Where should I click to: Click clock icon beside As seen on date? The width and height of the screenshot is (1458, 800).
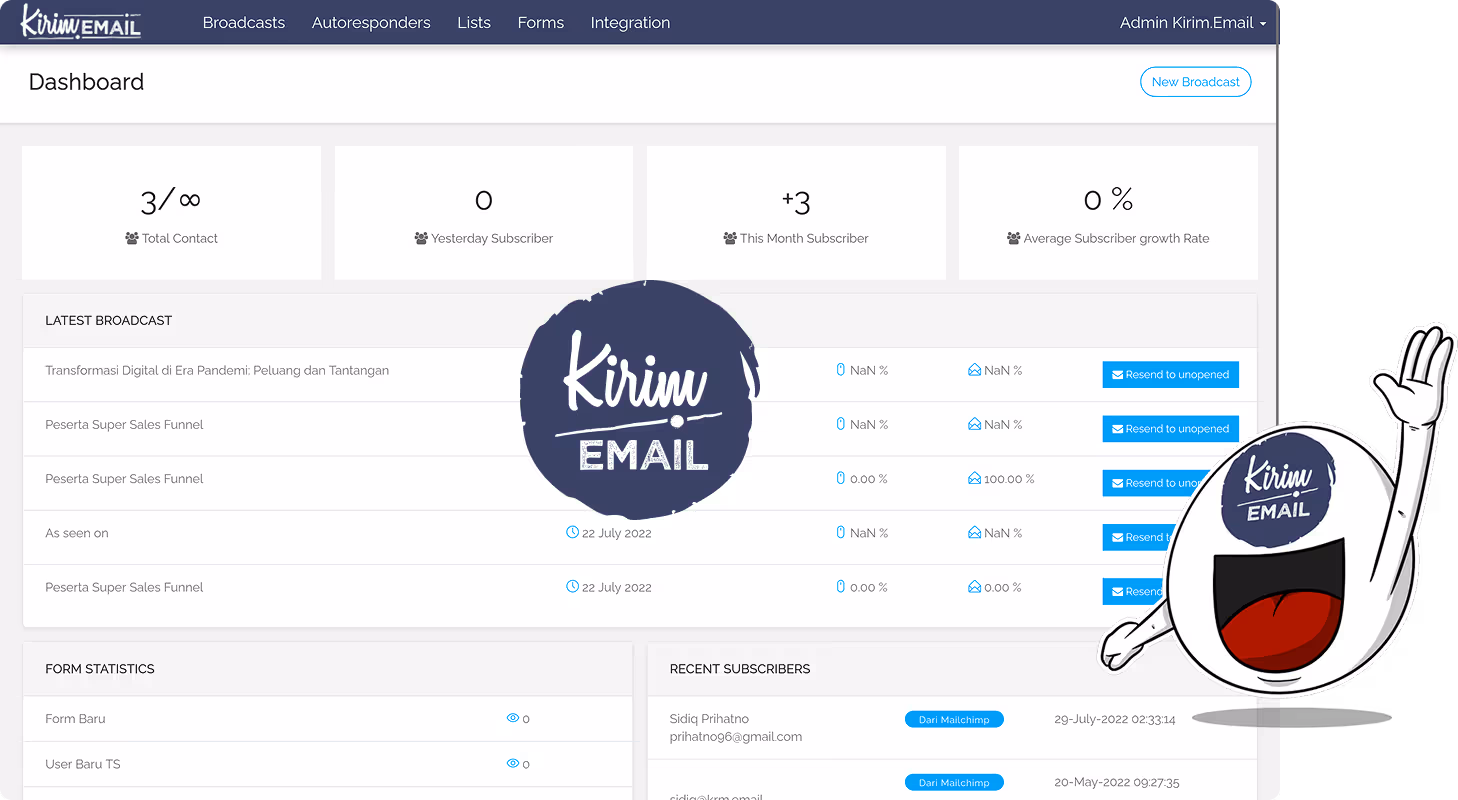coord(573,533)
